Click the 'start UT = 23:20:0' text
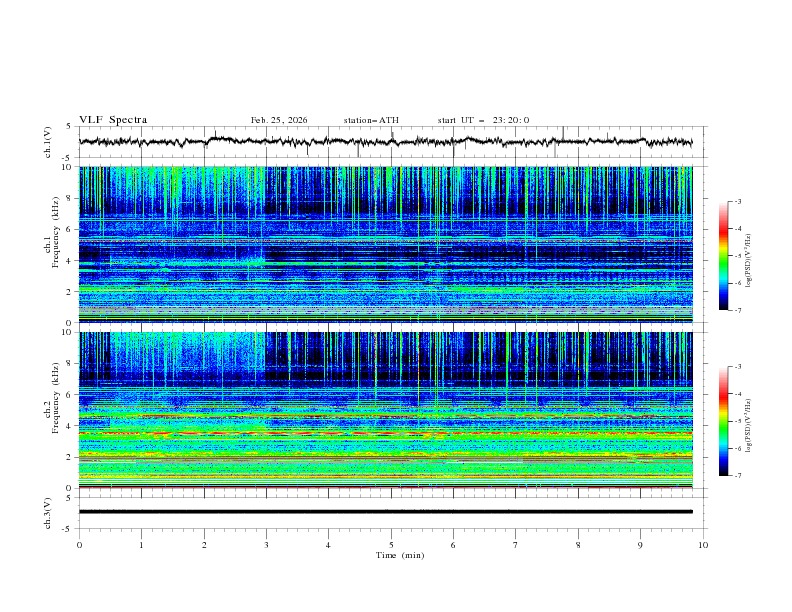The image size is (792, 612). pyautogui.click(x=483, y=120)
